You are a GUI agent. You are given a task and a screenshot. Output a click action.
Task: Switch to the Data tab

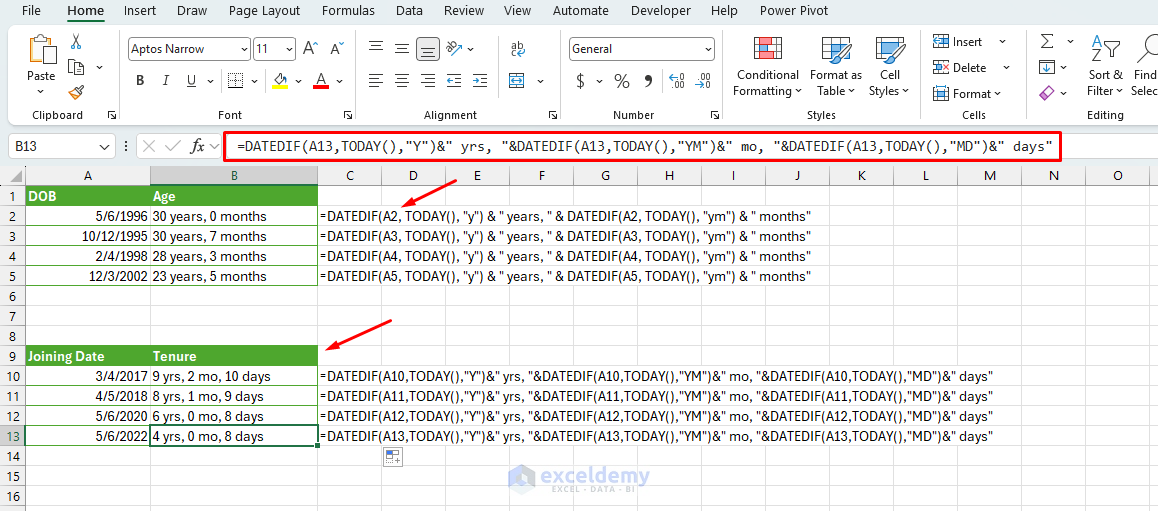(x=409, y=11)
